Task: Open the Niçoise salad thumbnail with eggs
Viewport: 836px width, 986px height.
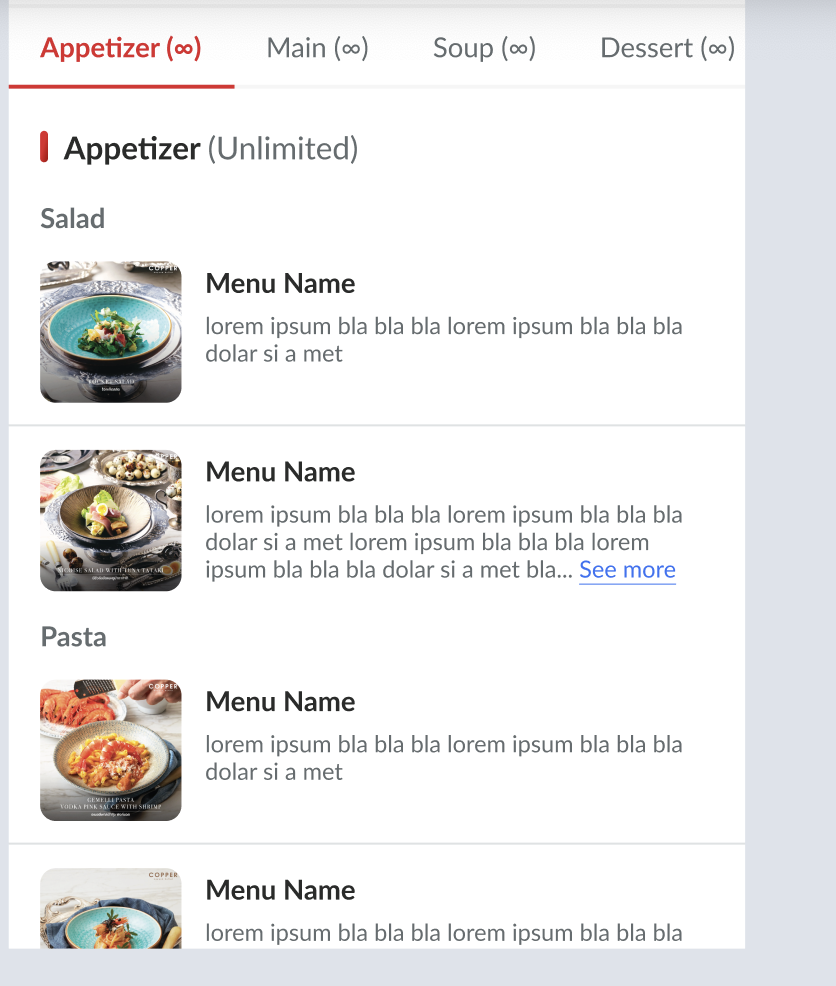Action: tap(111, 520)
